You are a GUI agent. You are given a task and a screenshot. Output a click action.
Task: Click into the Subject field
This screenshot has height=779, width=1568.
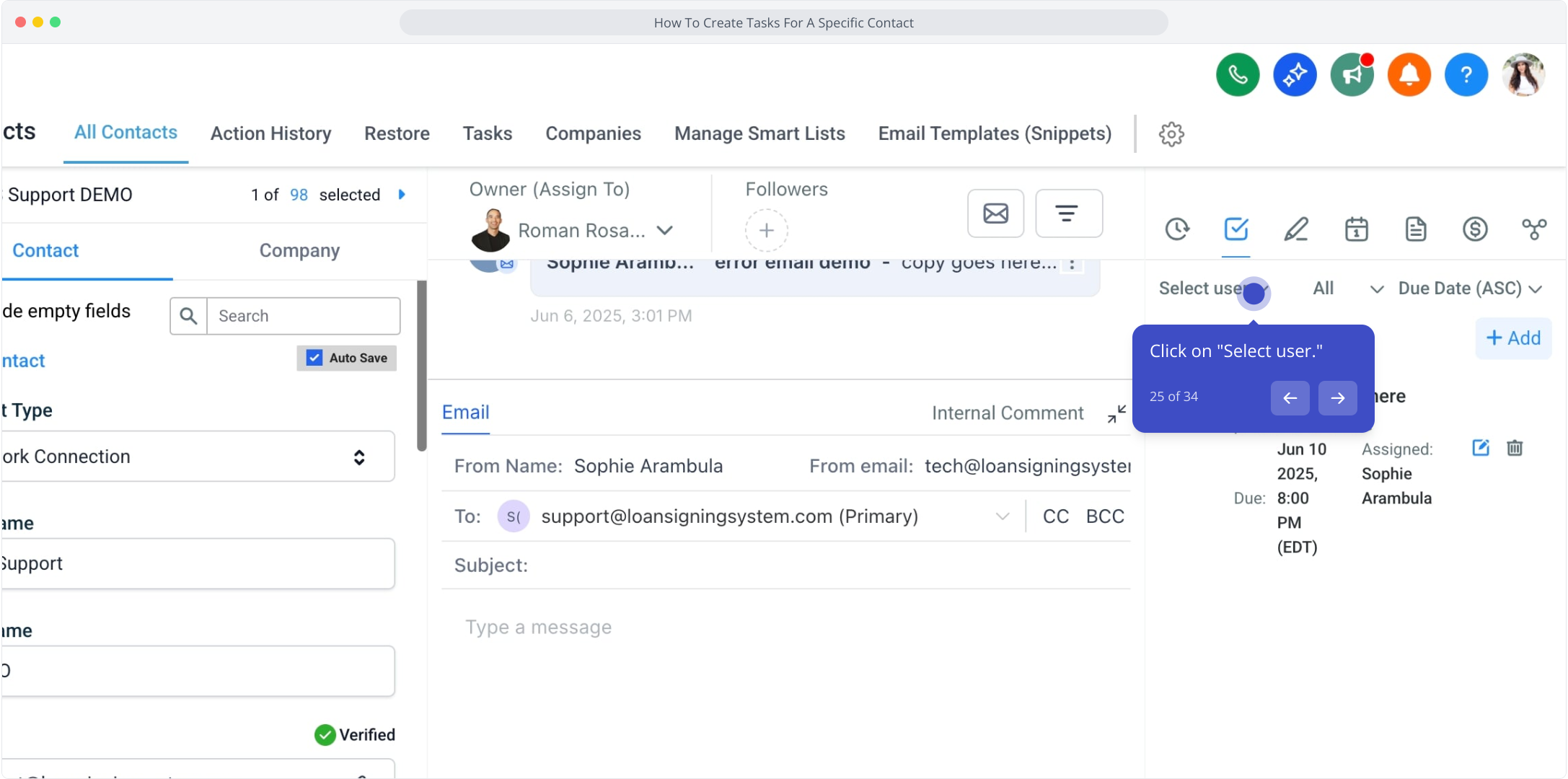point(786,565)
